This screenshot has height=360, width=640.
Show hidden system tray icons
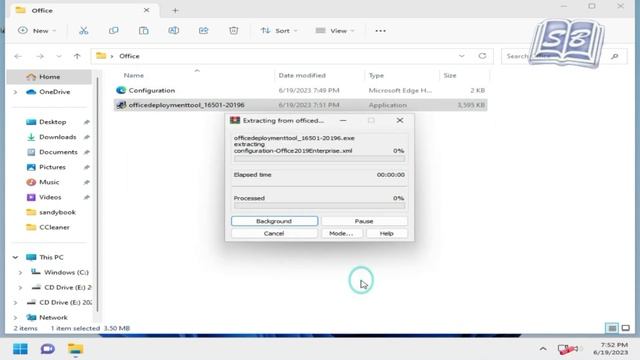coord(543,349)
